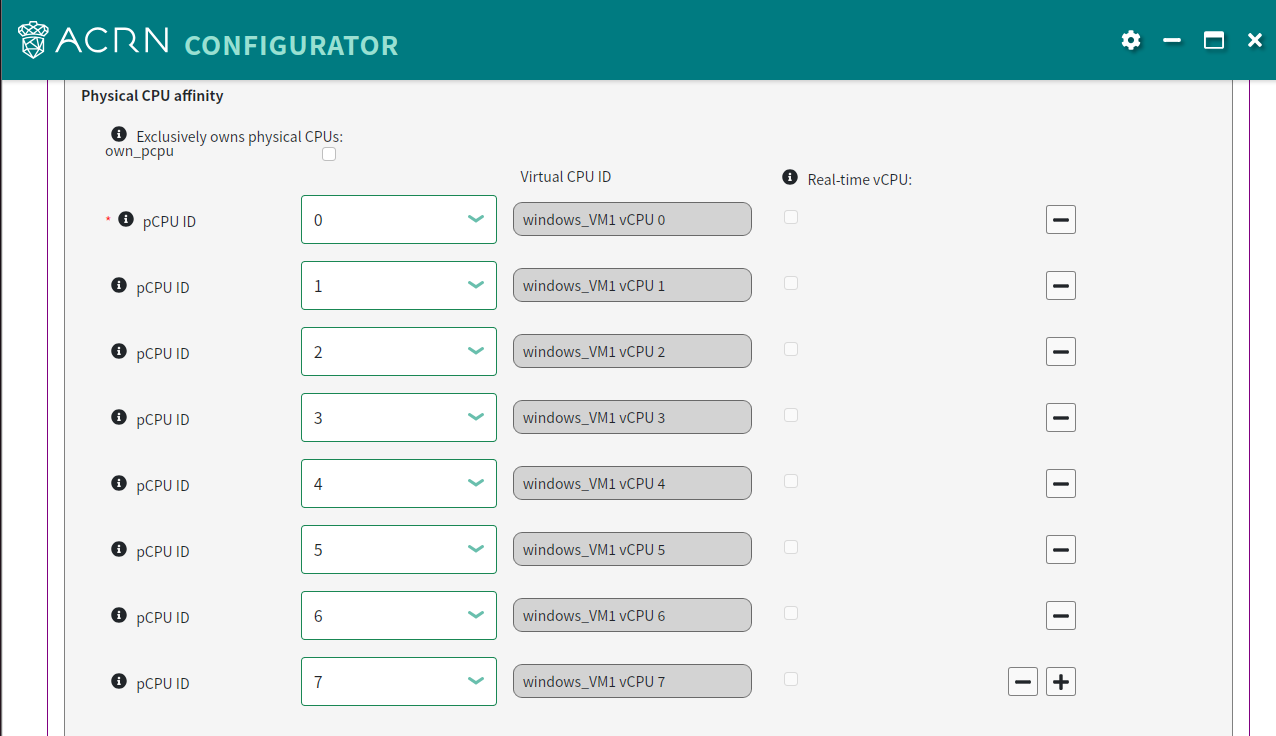This screenshot has width=1276, height=736.
Task: Toggle Real-time vCPU checkbox for vCPU 2
Action: (791, 349)
